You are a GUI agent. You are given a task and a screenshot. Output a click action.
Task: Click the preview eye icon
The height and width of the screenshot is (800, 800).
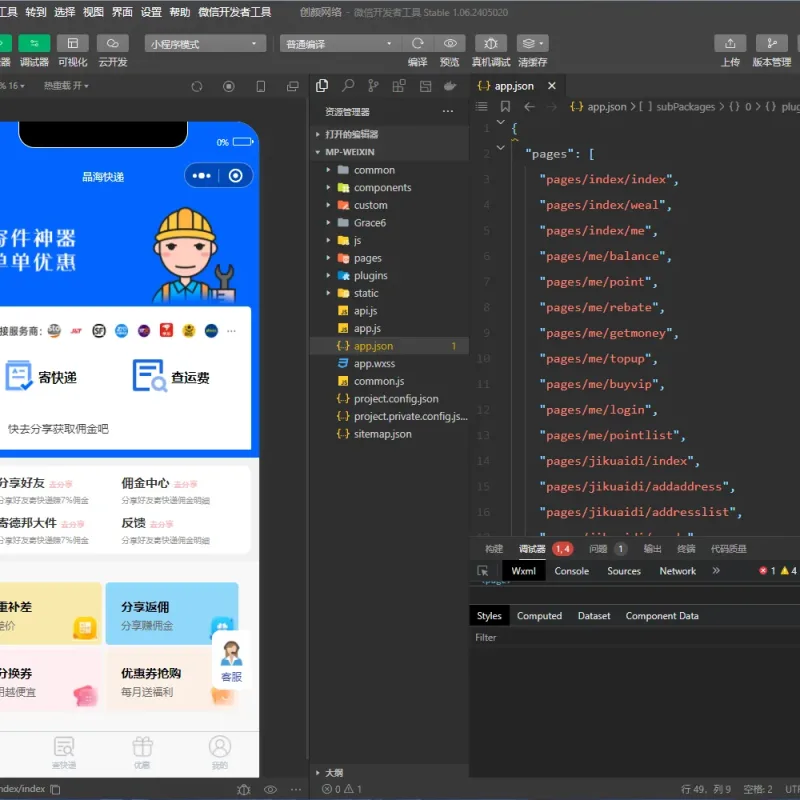coord(449,43)
